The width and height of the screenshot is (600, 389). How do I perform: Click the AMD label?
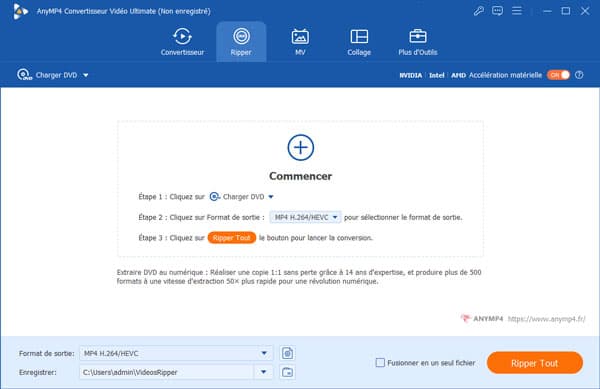(458, 75)
